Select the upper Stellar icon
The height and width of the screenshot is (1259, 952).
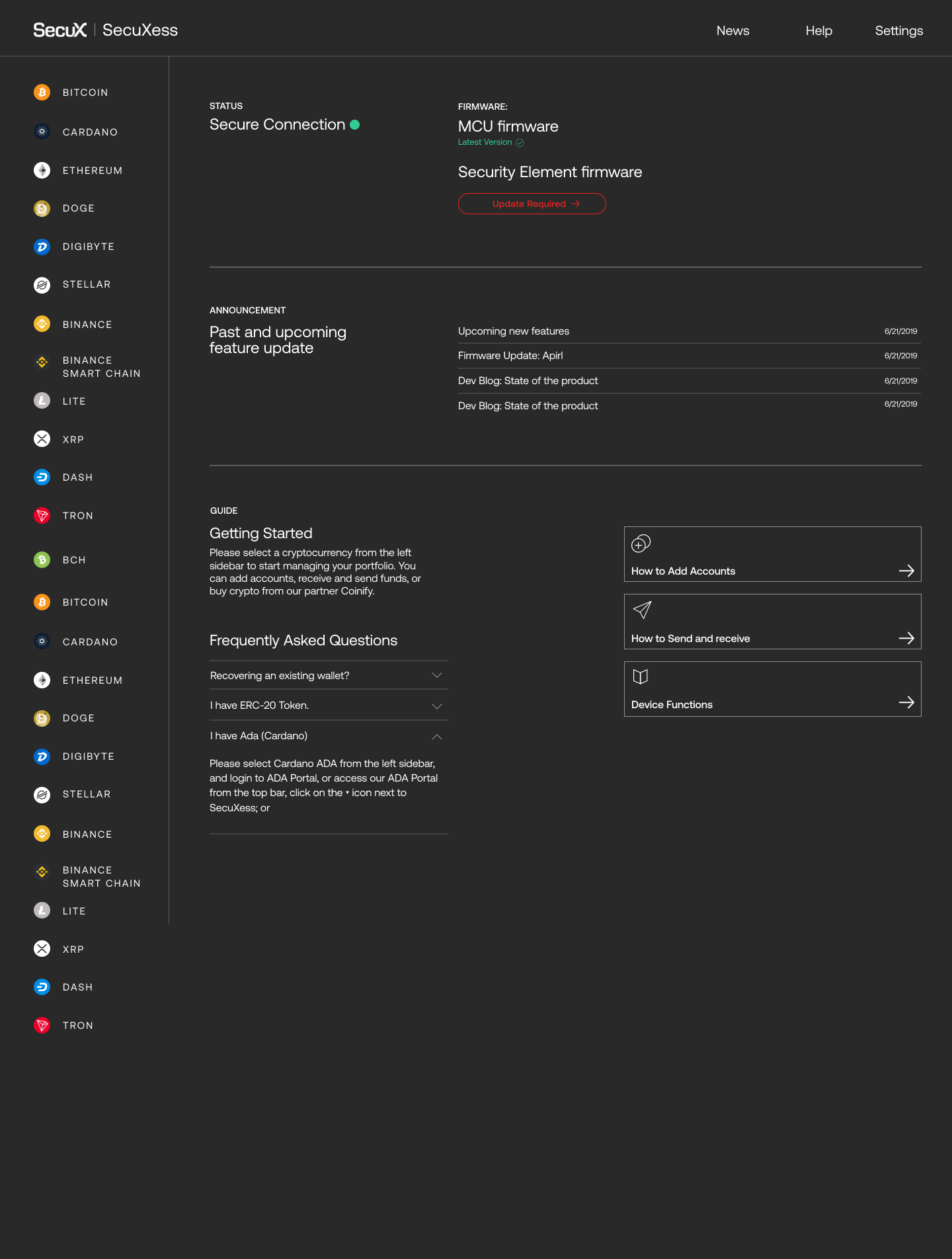(x=42, y=284)
